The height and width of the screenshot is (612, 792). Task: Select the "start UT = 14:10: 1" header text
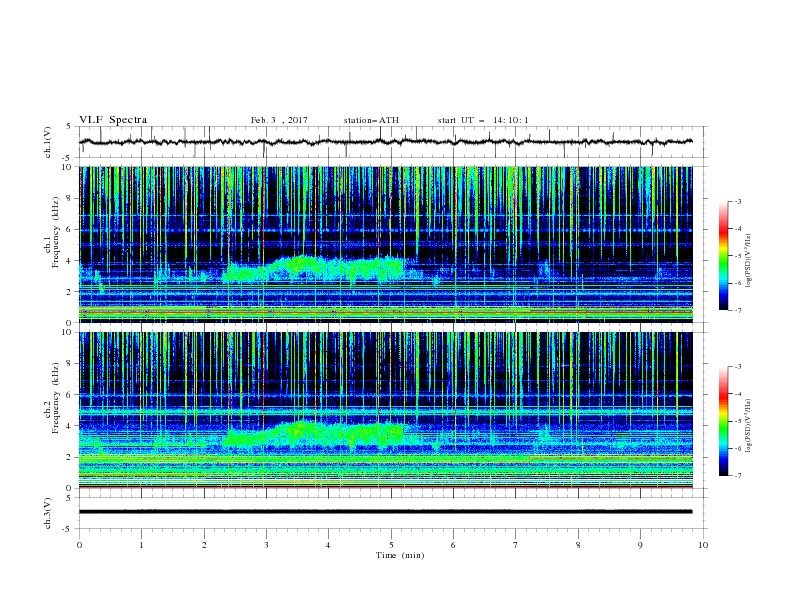[x=483, y=120]
